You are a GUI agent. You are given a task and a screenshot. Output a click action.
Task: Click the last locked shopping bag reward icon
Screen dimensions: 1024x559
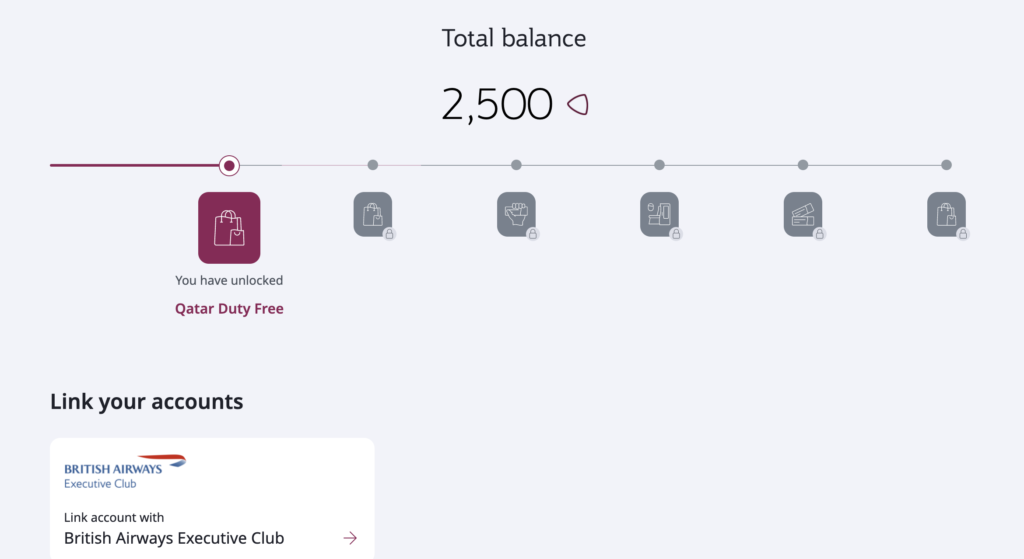946,214
